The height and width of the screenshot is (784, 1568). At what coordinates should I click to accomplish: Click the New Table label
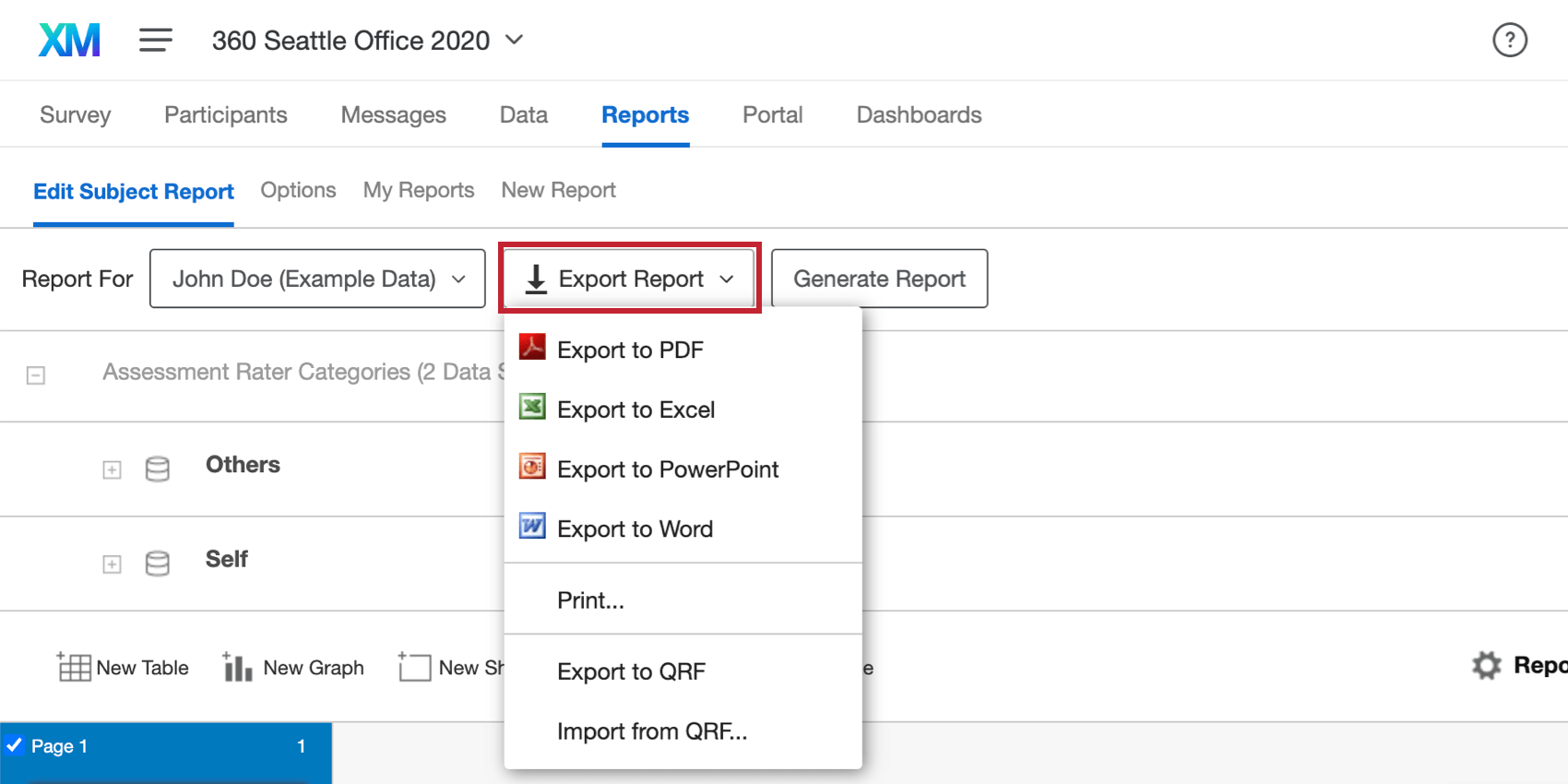(142, 668)
